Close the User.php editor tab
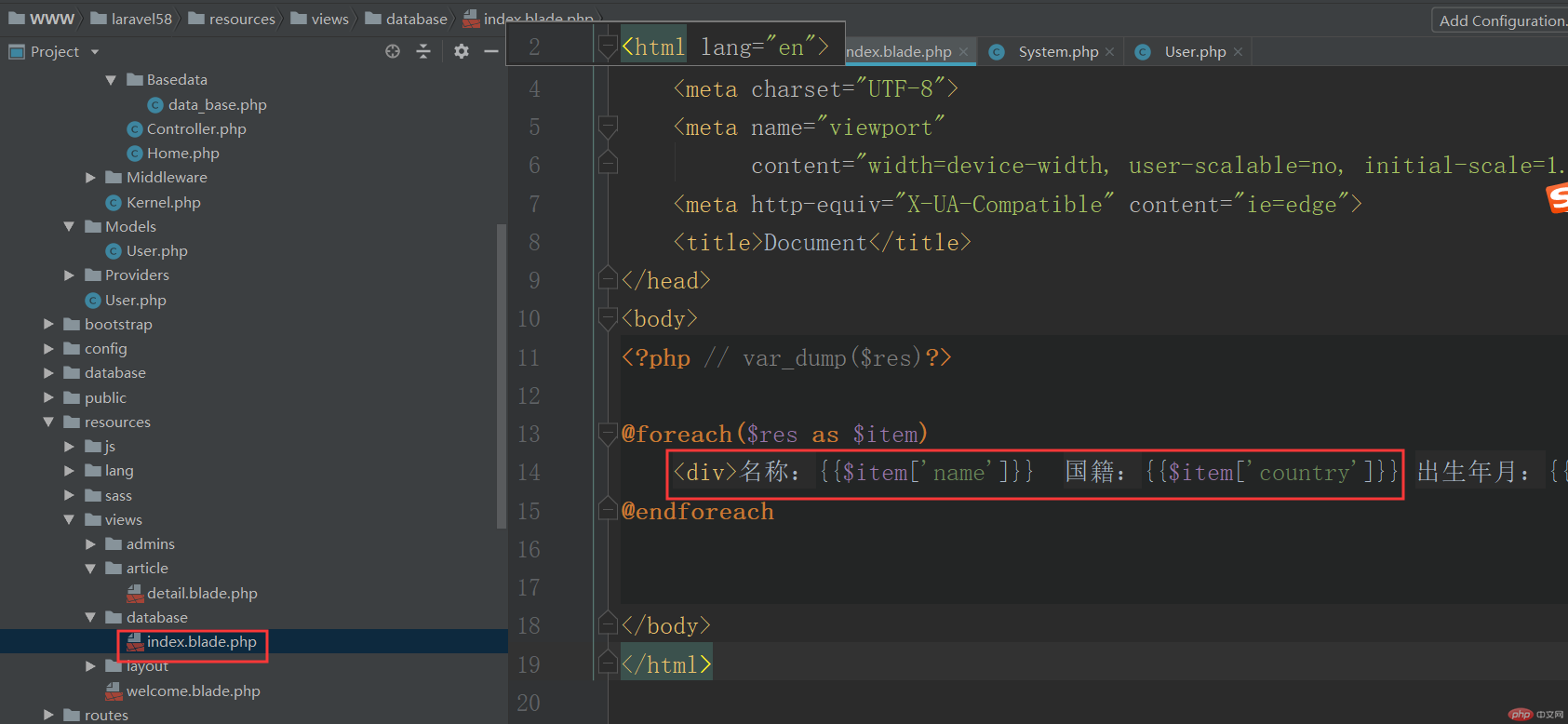Viewport: 1568px width, 724px height. pyautogui.click(x=1238, y=52)
